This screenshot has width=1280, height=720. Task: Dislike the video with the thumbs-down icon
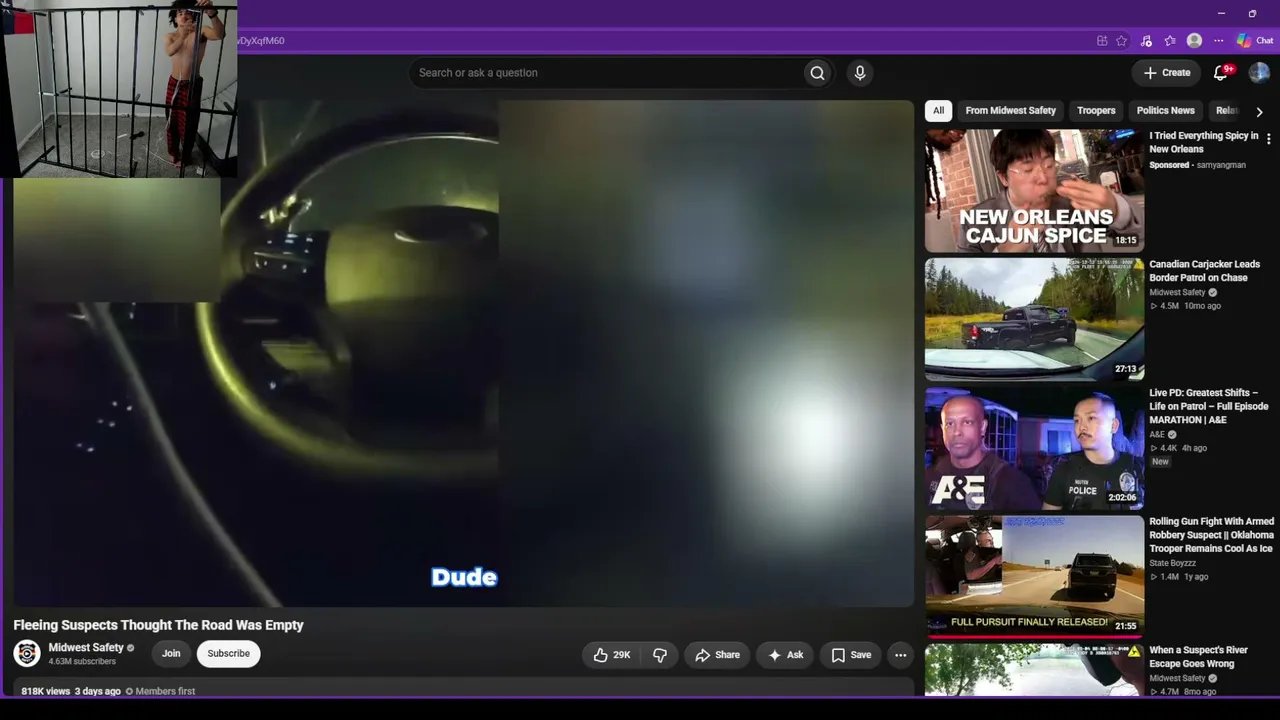point(660,655)
